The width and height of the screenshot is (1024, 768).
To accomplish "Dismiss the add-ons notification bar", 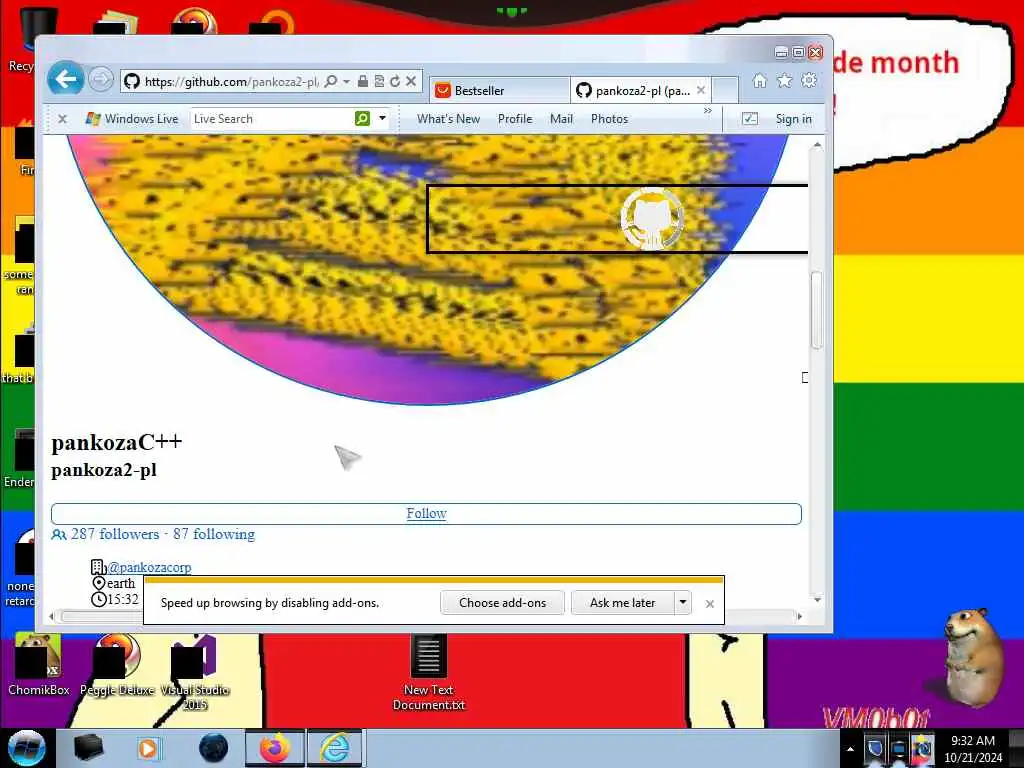I will pyautogui.click(x=710, y=603).
